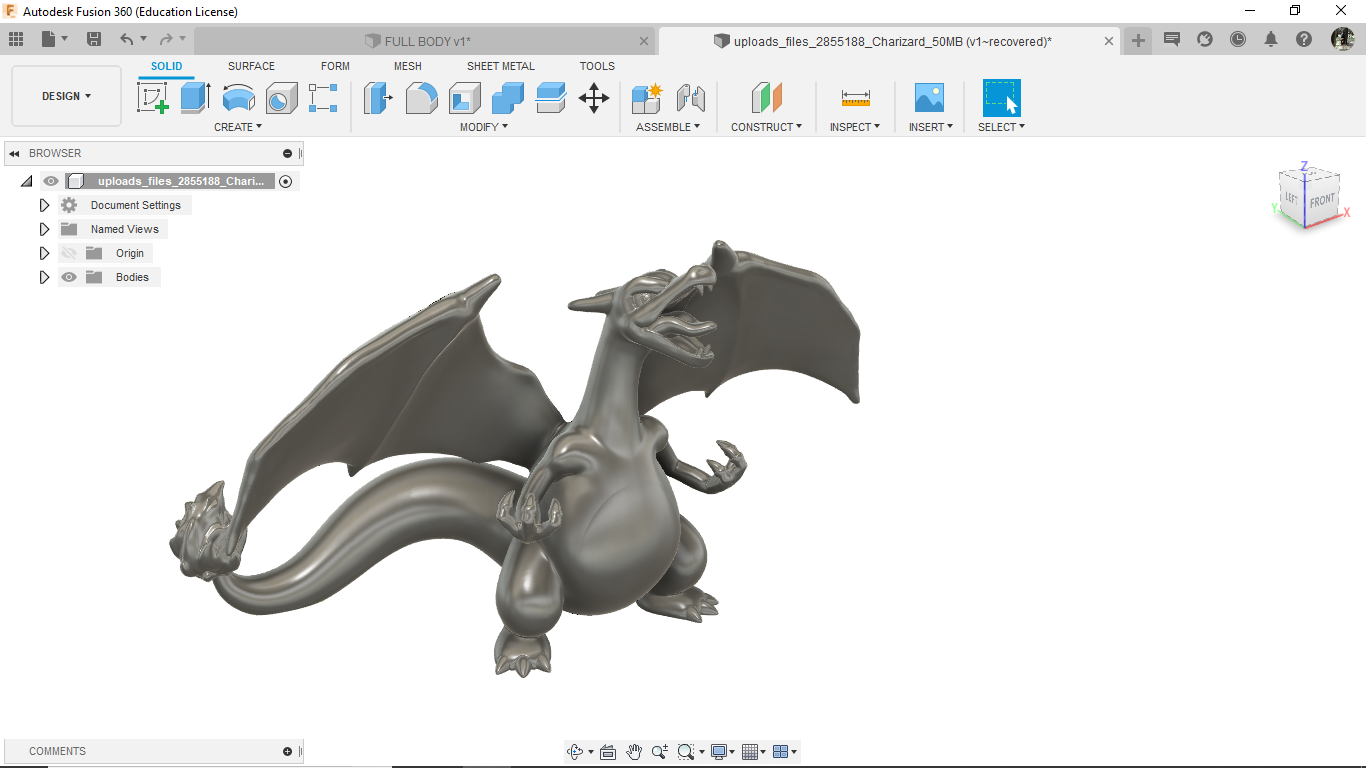Screen dimensions: 1366x768
Task: Select the Move/Copy tool
Action: (594, 98)
